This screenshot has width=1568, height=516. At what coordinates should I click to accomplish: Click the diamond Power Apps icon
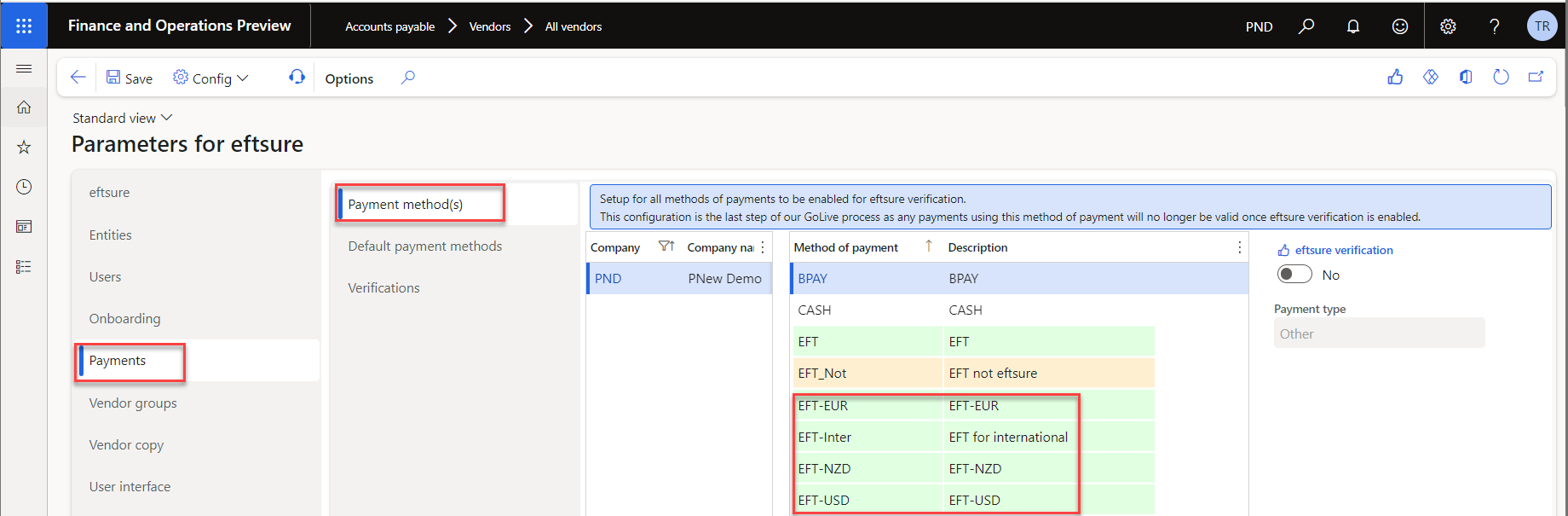pos(1431,78)
